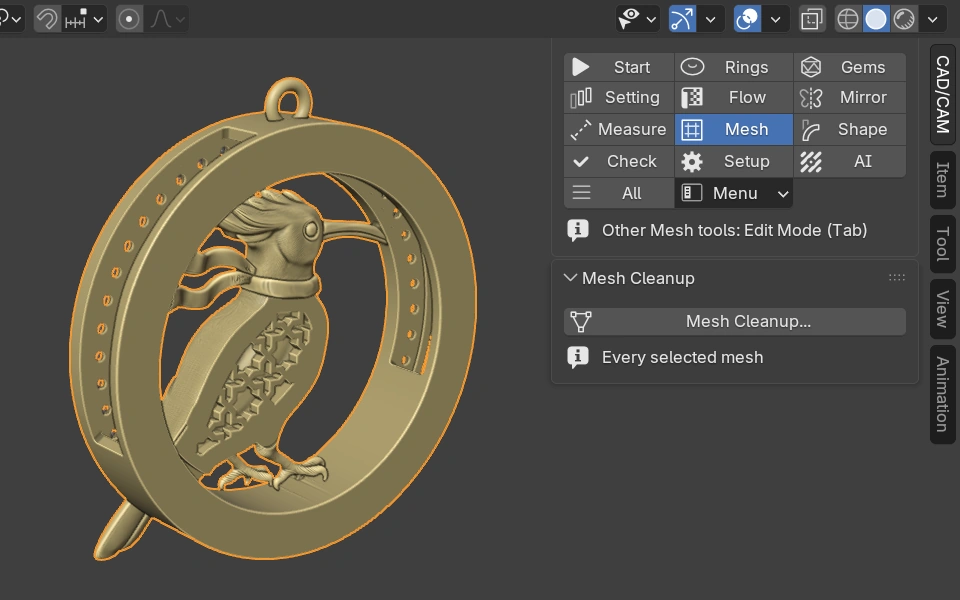Open the Rings tools category
Screen dimensions: 960x600
pos(733,67)
